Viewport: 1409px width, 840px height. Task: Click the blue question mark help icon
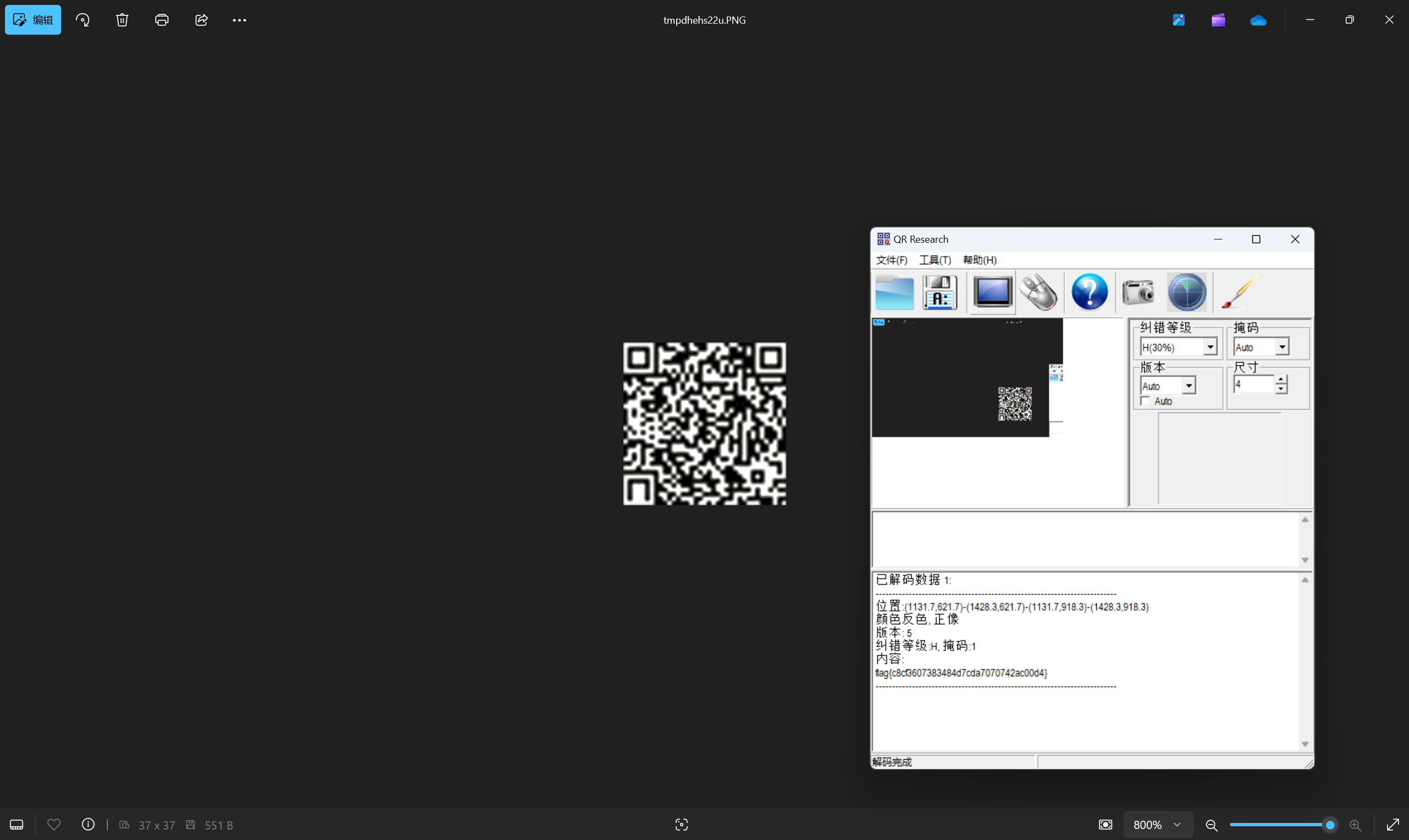[1090, 293]
